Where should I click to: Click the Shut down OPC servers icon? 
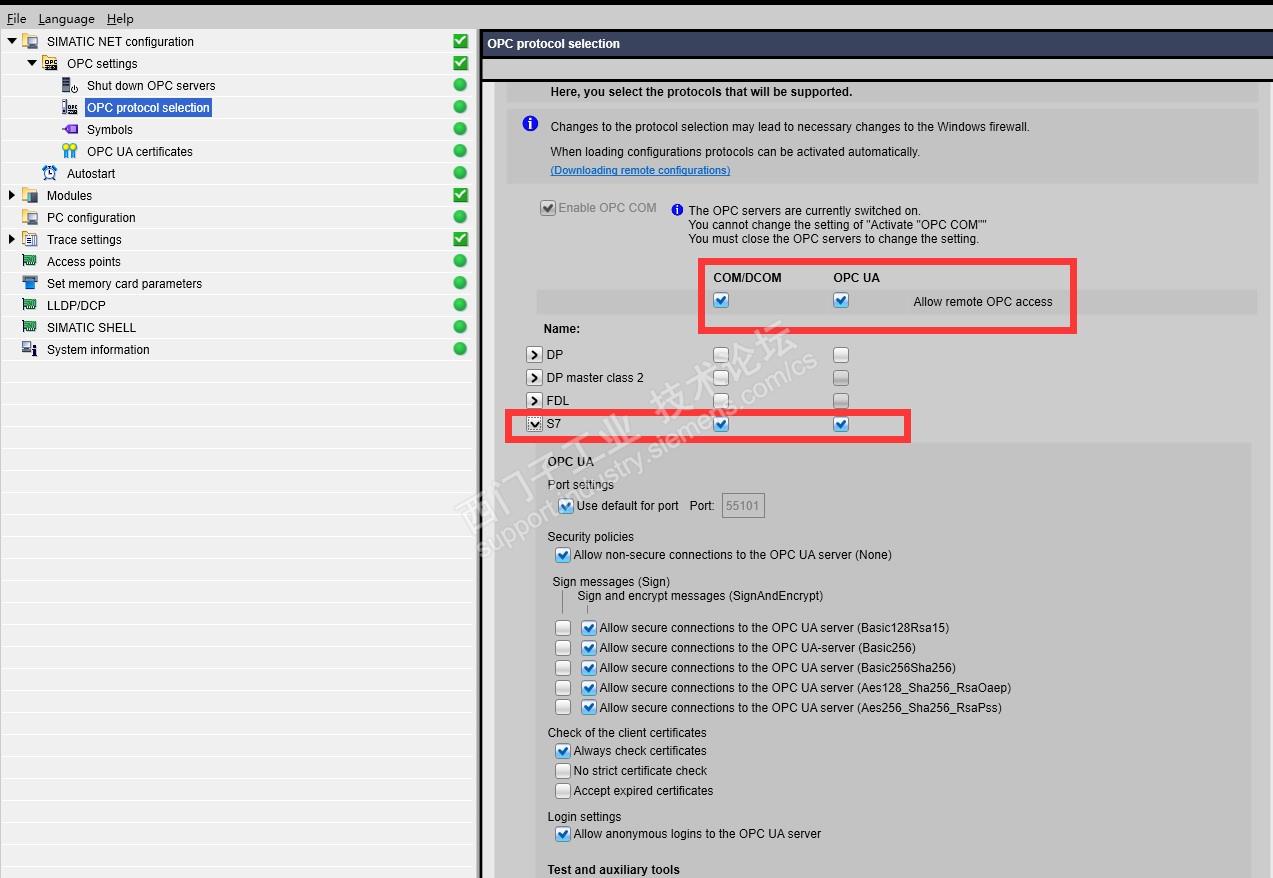[x=70, y=85]
